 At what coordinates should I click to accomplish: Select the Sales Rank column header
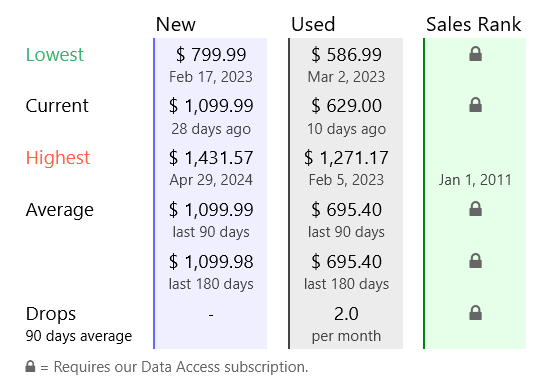[x=474, y=24]
